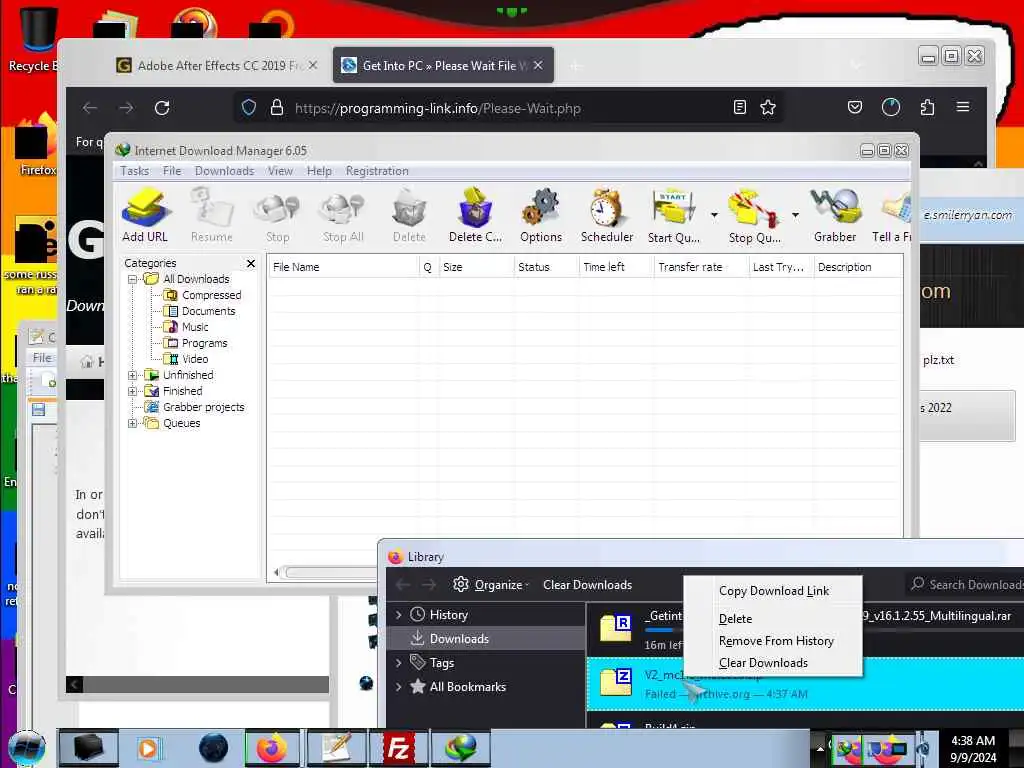Sort by Status column header

(546, 267)
